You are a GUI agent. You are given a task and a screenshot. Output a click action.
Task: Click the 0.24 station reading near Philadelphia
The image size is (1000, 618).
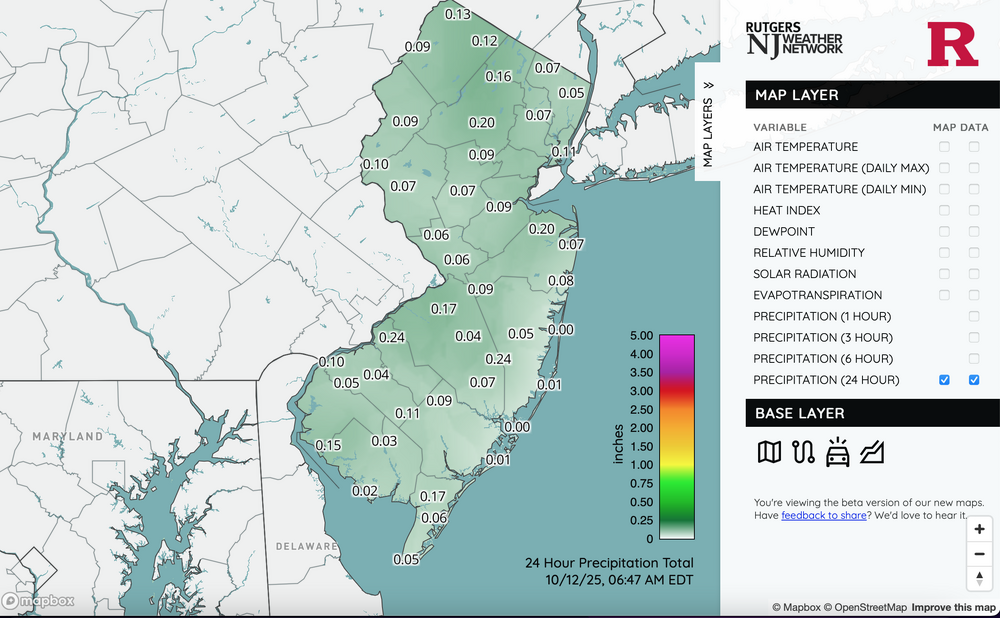point(392,337)
